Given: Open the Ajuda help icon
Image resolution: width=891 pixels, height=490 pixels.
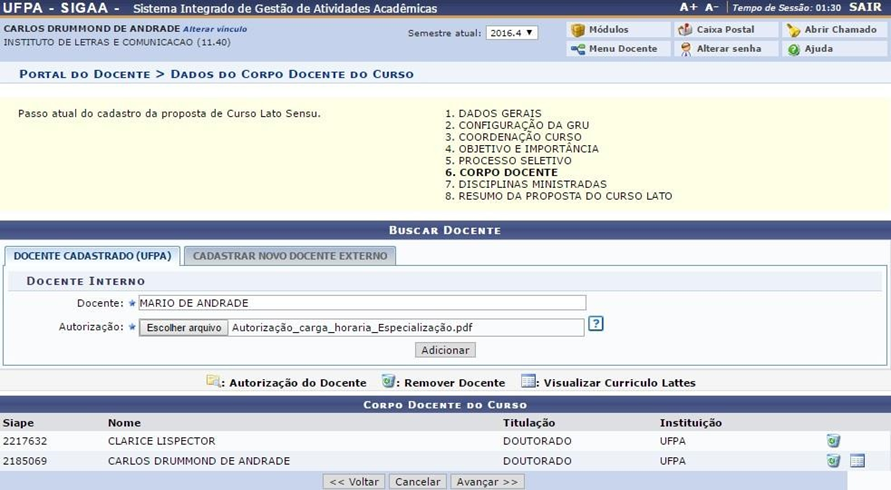Looking at the screenshot, I should [x=794, y=49].
